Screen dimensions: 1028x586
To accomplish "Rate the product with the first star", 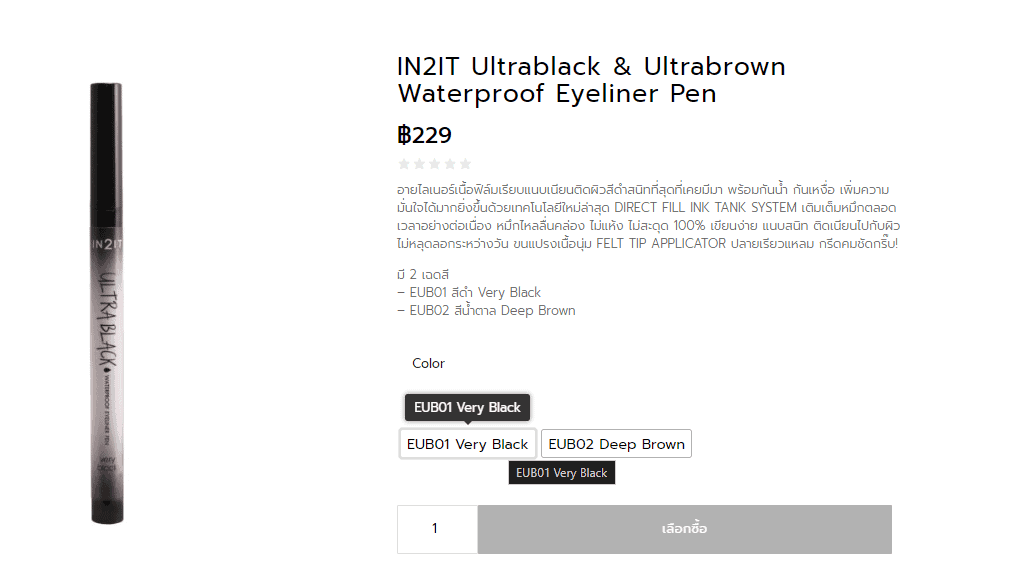I will tap(404, 164).
